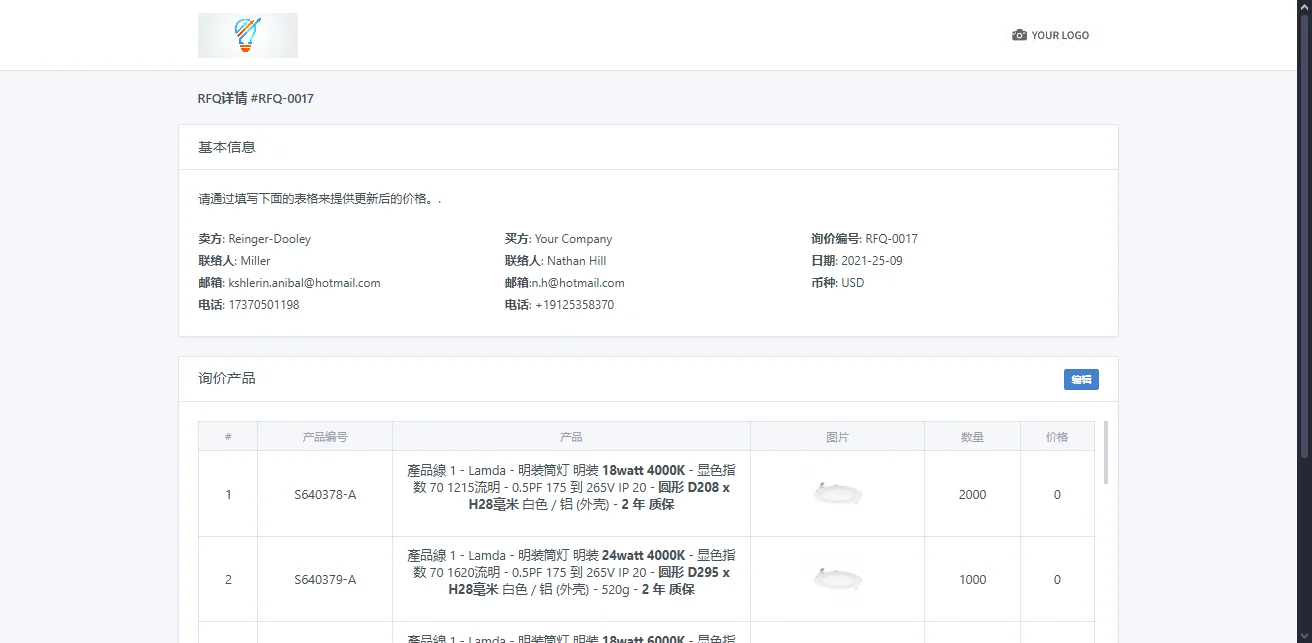The image size is (1312, 643).
Task: Click the quantity value 2000
Action: point(971,493)
